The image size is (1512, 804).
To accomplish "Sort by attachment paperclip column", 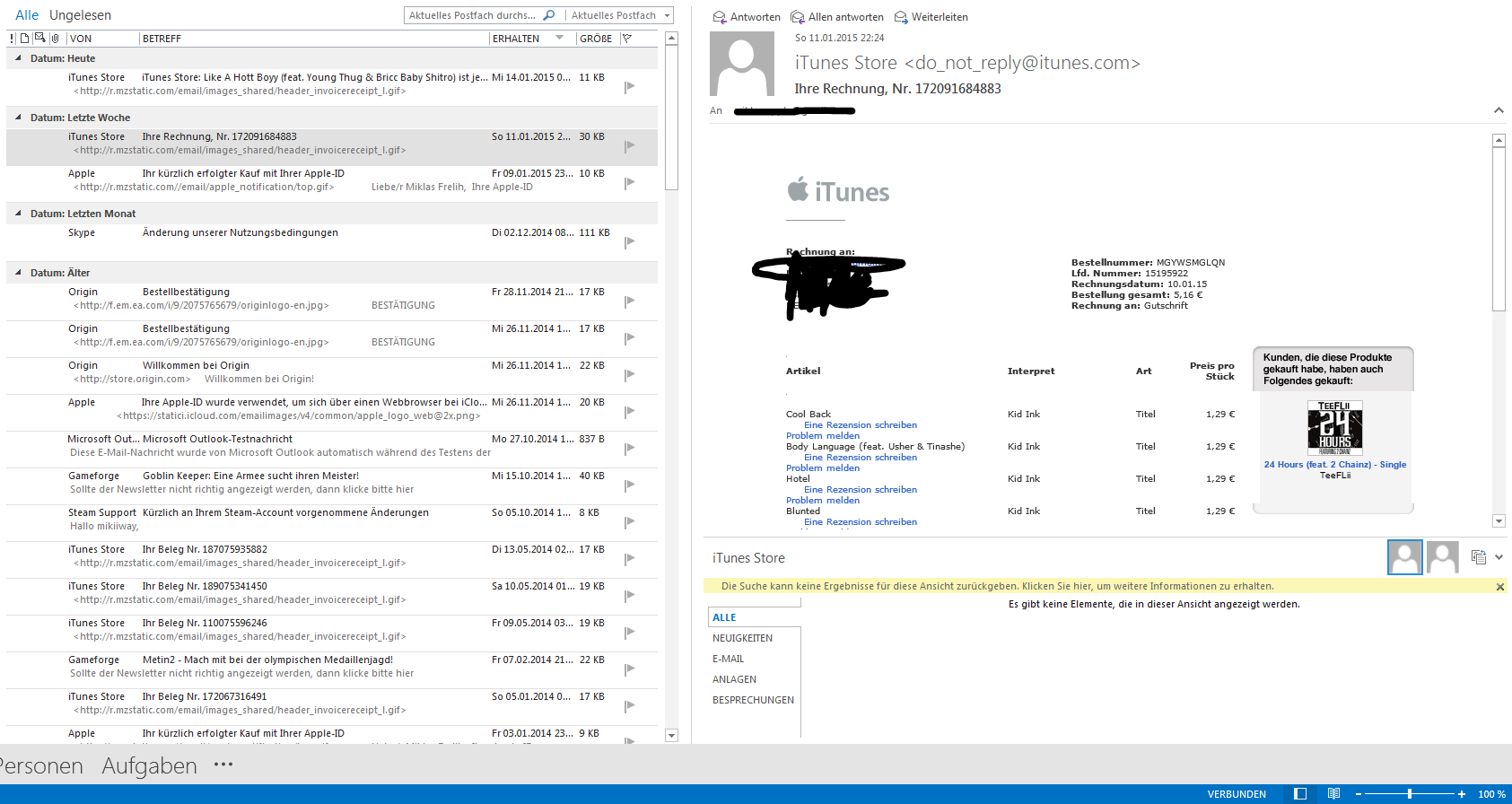I will pos(55,39).
